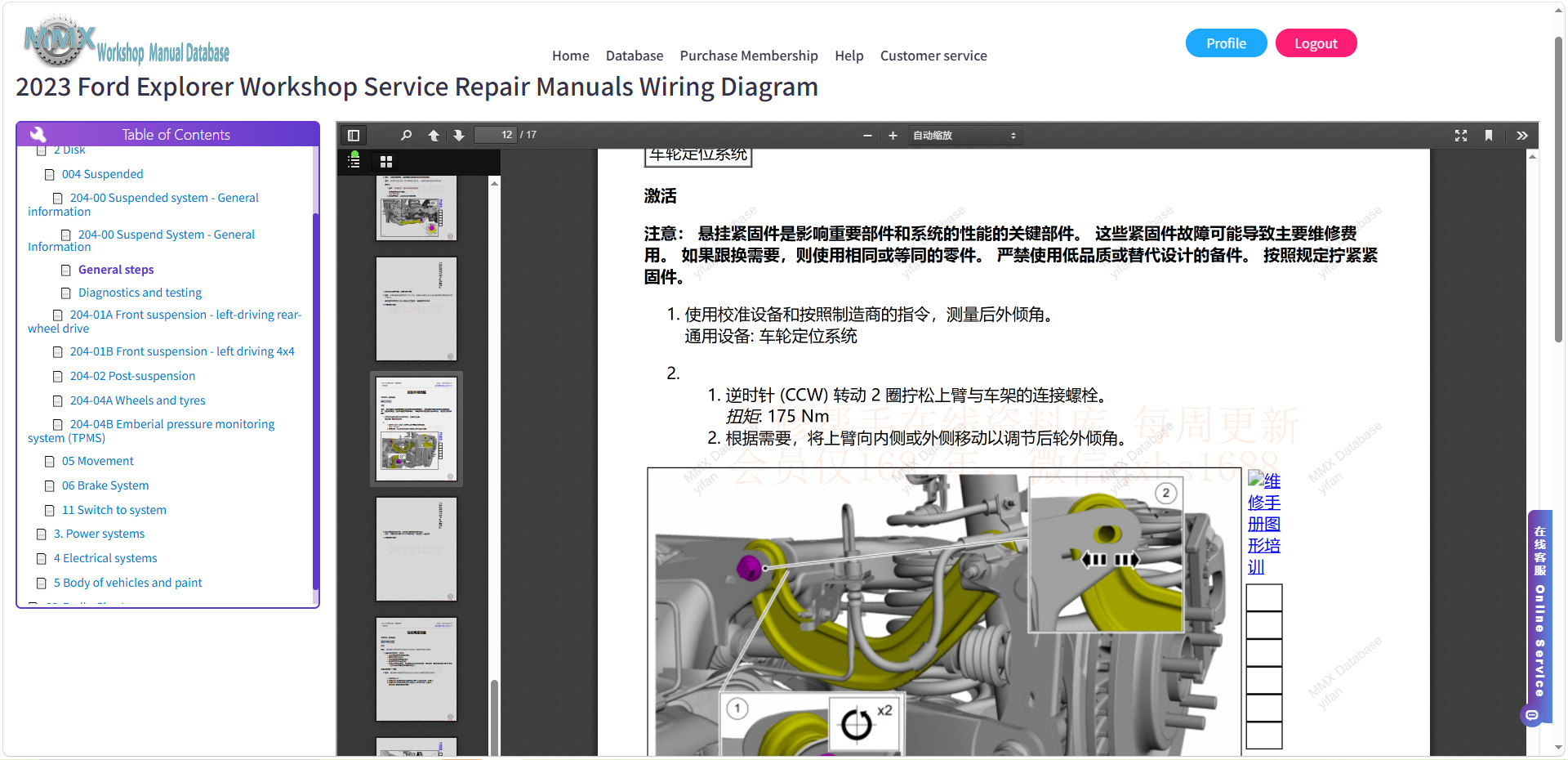Viewport: 1568px width, 760px height.
Task: Open 11 Switch to system entry
Action: 114,510
